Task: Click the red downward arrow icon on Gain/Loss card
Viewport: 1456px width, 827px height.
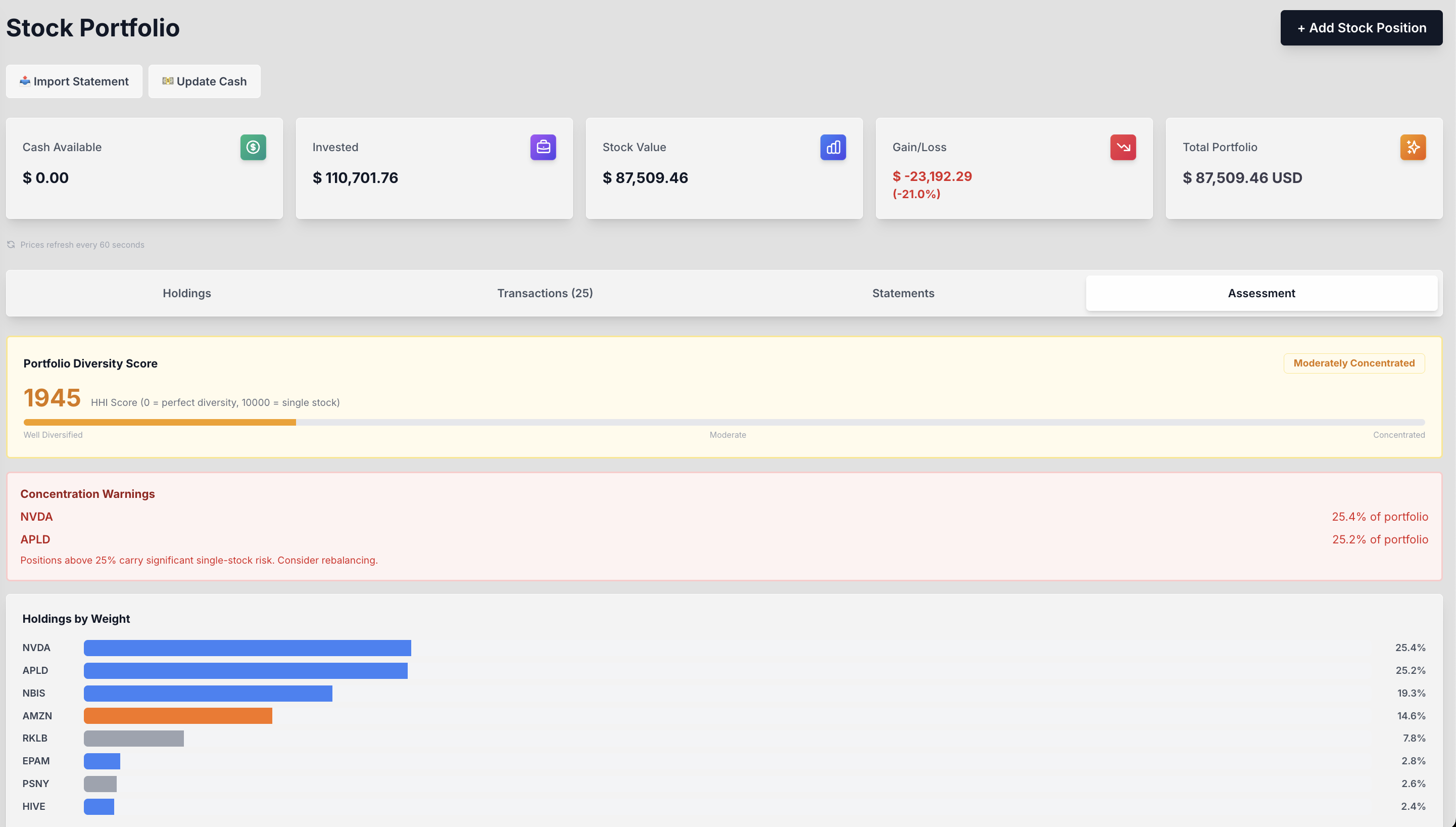Action: [1124, 147]
